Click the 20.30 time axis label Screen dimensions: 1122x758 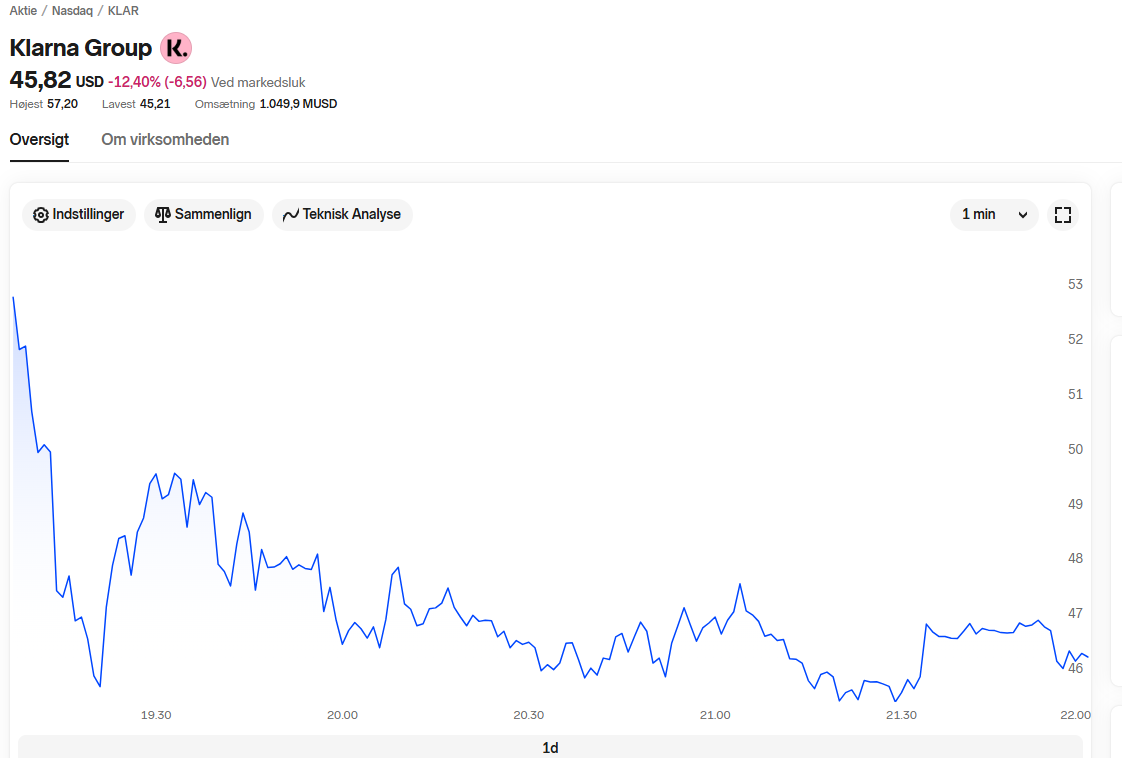(x=529, y=715)
